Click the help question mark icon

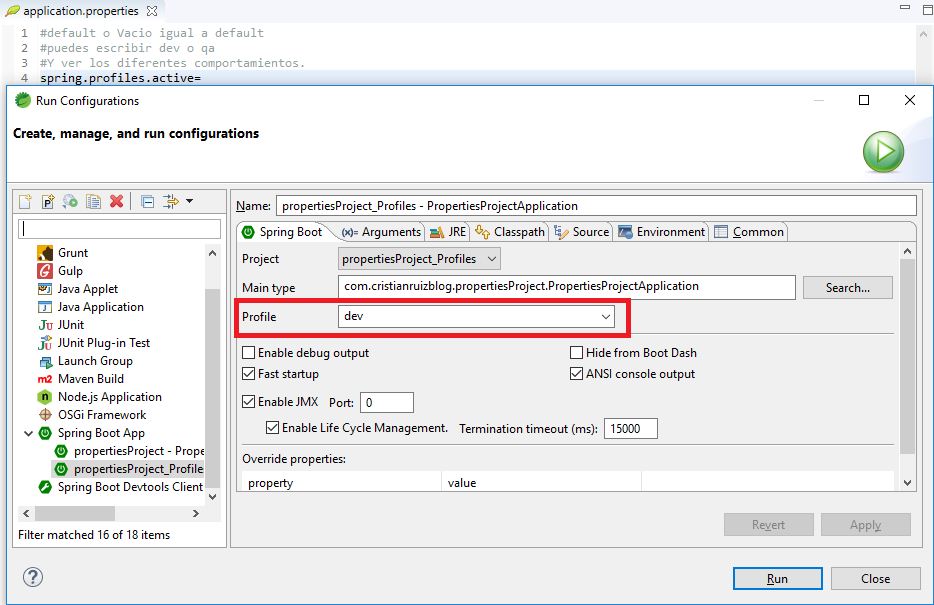pos(33,577)
